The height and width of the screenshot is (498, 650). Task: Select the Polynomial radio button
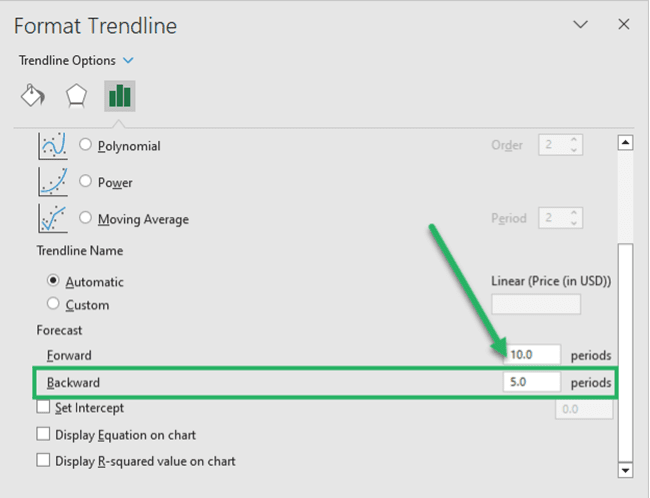(85, 145)
